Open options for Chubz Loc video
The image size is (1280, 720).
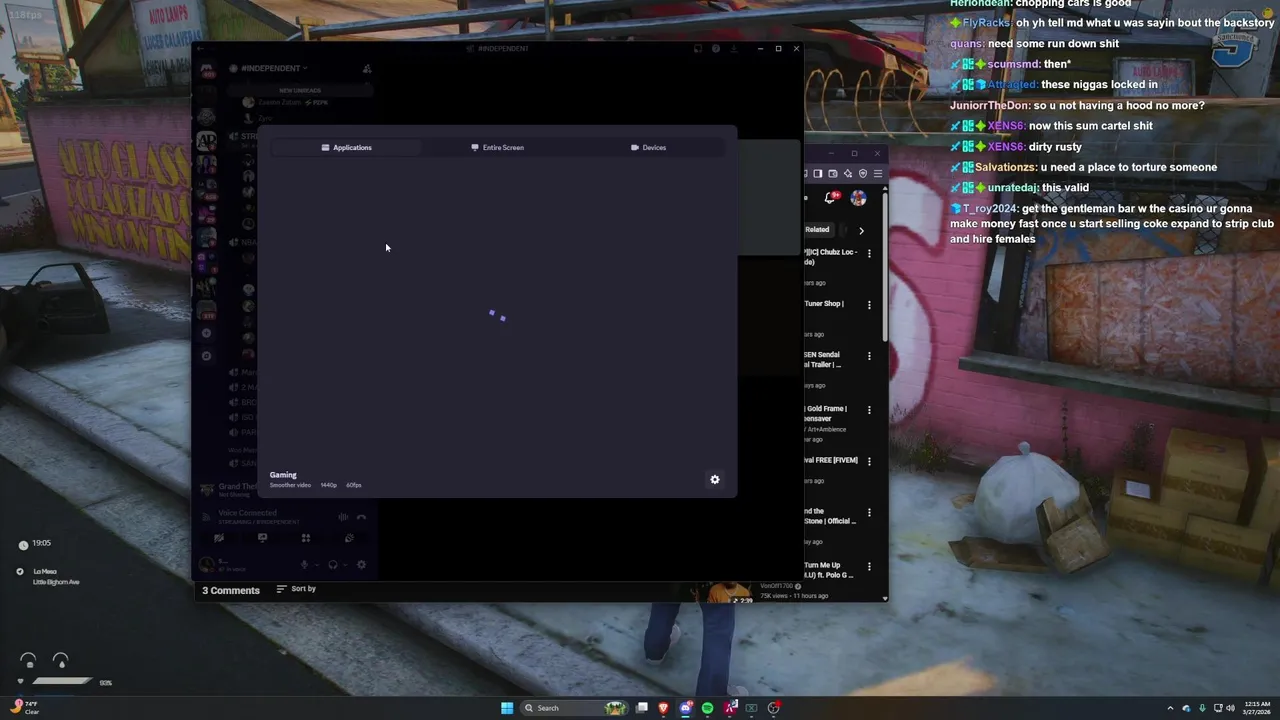click(x=869, y=254)
